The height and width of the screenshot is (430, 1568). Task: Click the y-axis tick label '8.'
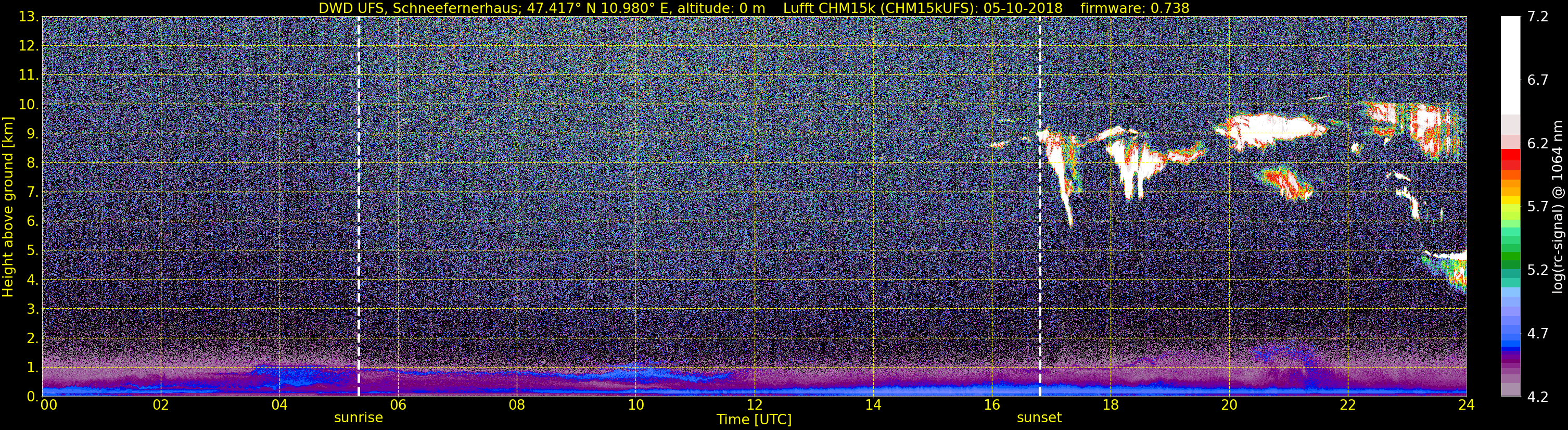click(32, 162)
